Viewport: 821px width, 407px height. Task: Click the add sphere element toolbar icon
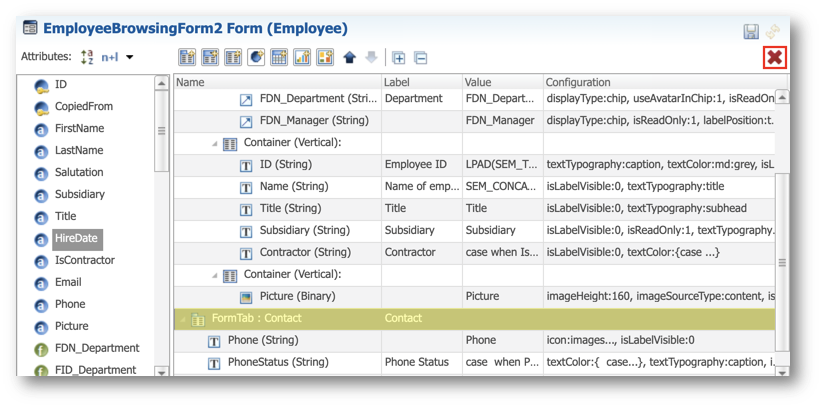pyautogui.click(x=256, y=57)
